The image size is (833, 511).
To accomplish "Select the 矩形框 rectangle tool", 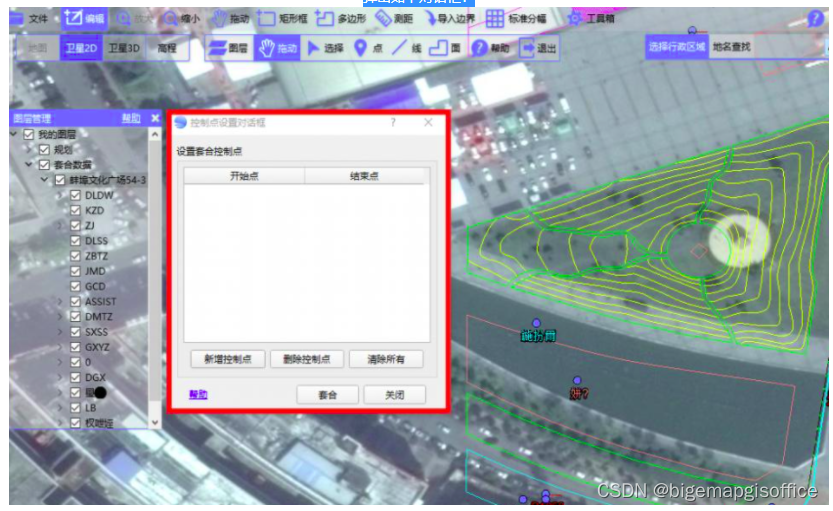I will [x=283, y=19].
